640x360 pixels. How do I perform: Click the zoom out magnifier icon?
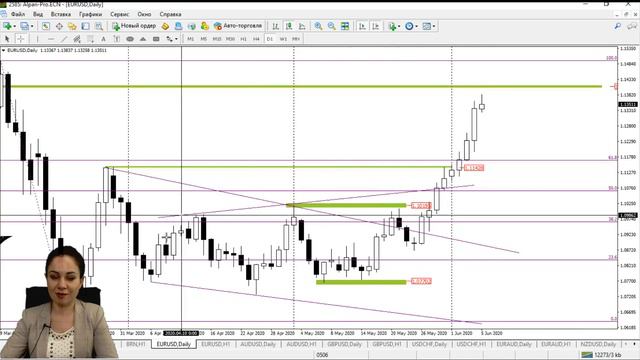point(331,26)
